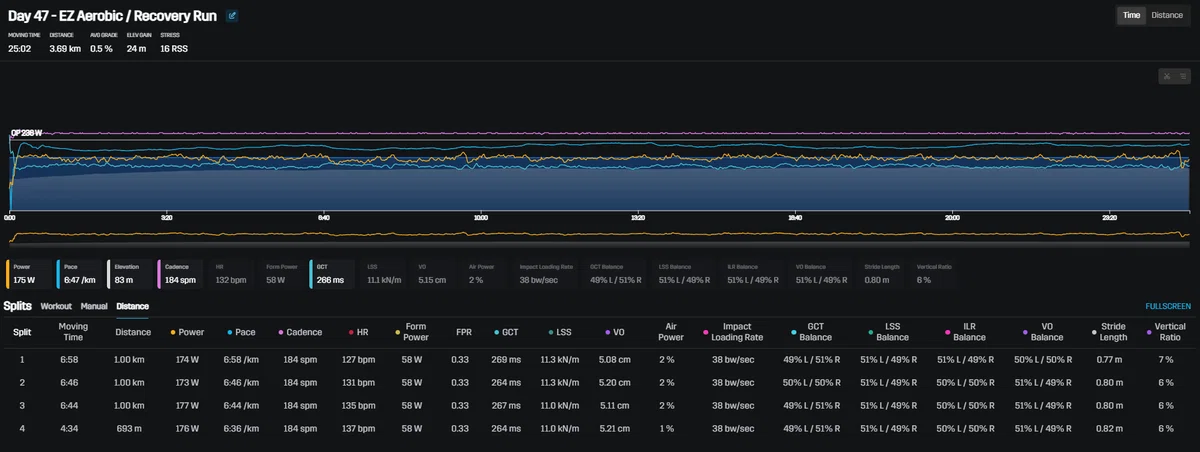Open the Workout splits tab
Viewport: 1200px width, 452px height.
point(56,306)
